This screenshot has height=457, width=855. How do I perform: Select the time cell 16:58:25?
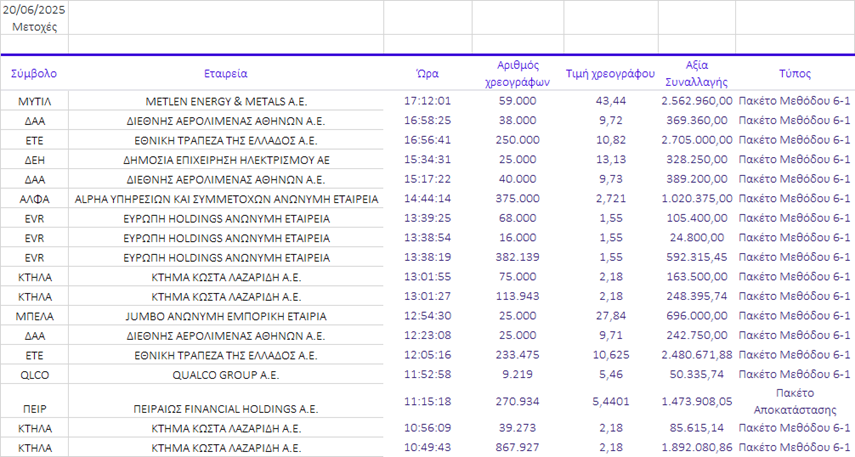pyautogui.click(x=428, y=120)
